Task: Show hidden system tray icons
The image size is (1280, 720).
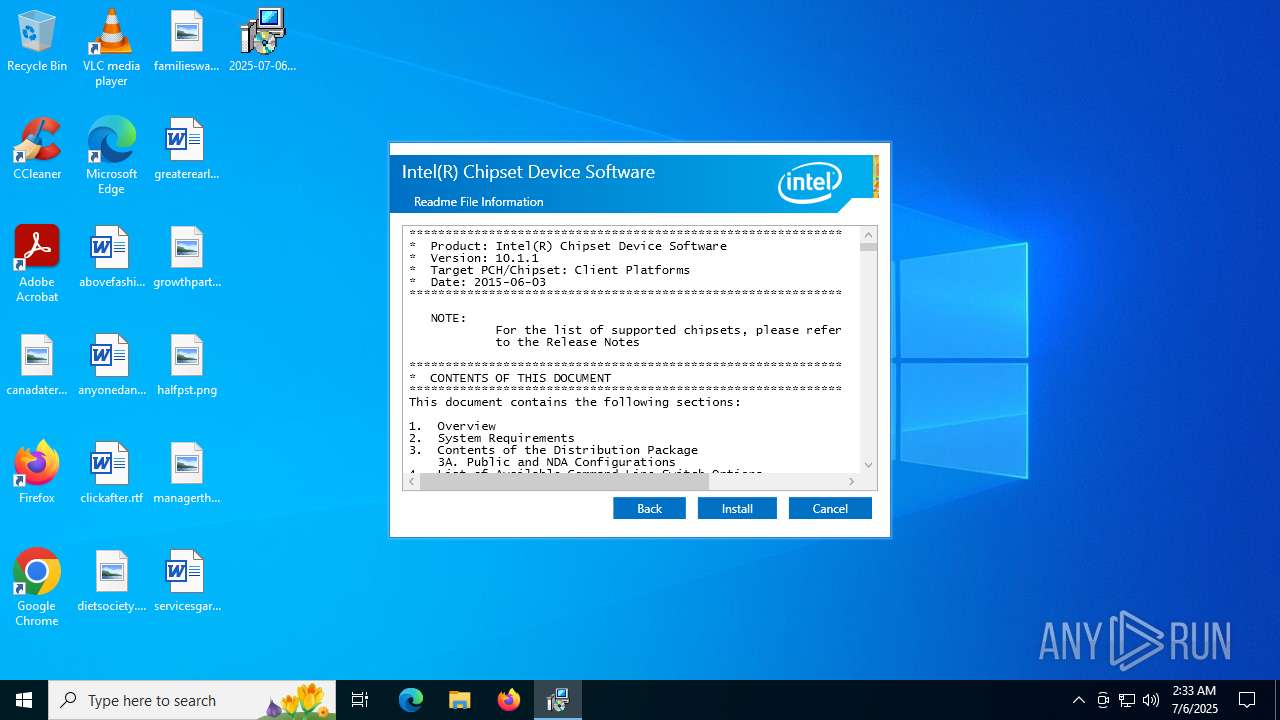Action: (x=1078, y=700)
